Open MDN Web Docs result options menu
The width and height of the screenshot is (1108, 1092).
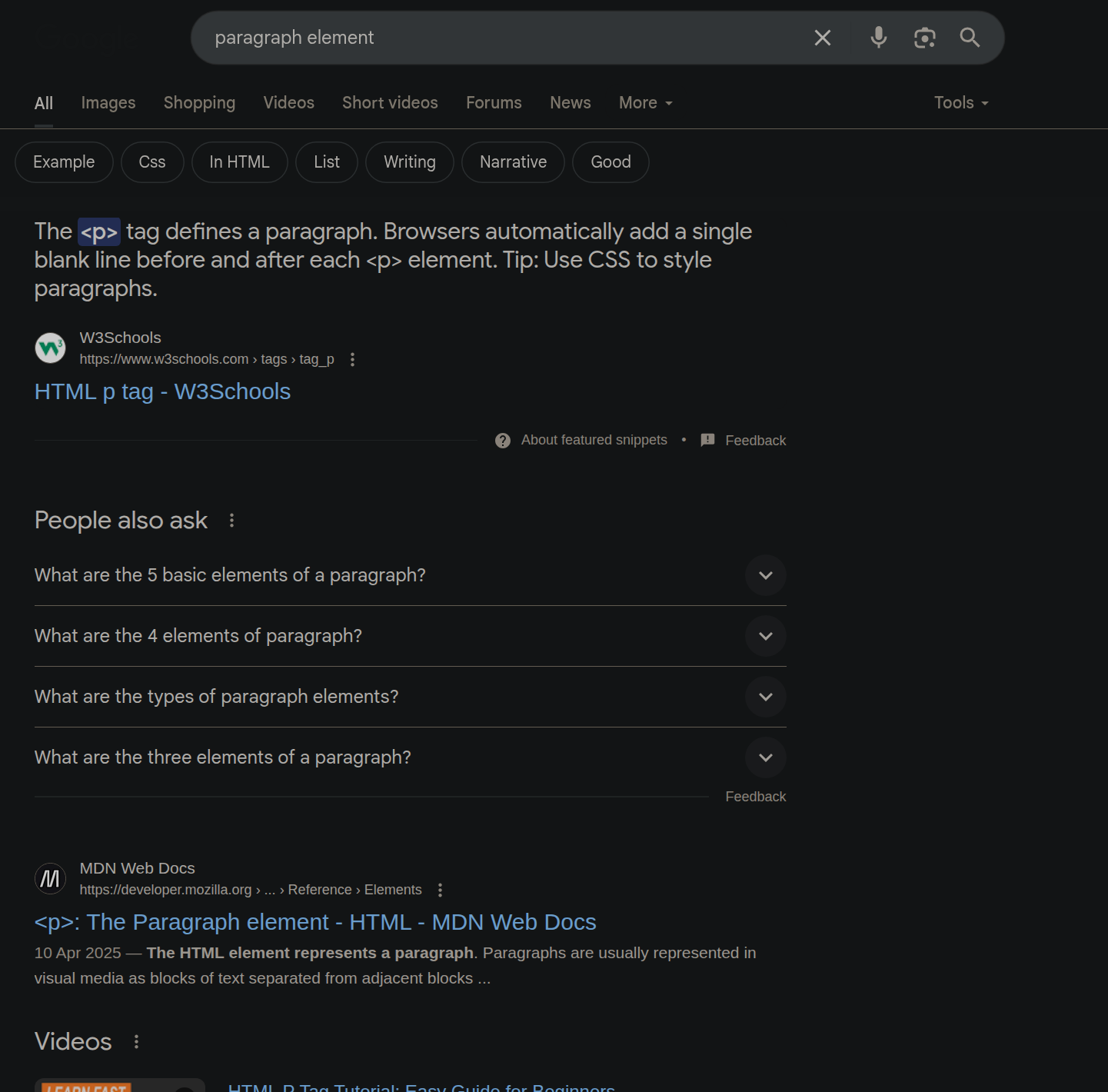(440, 890)
